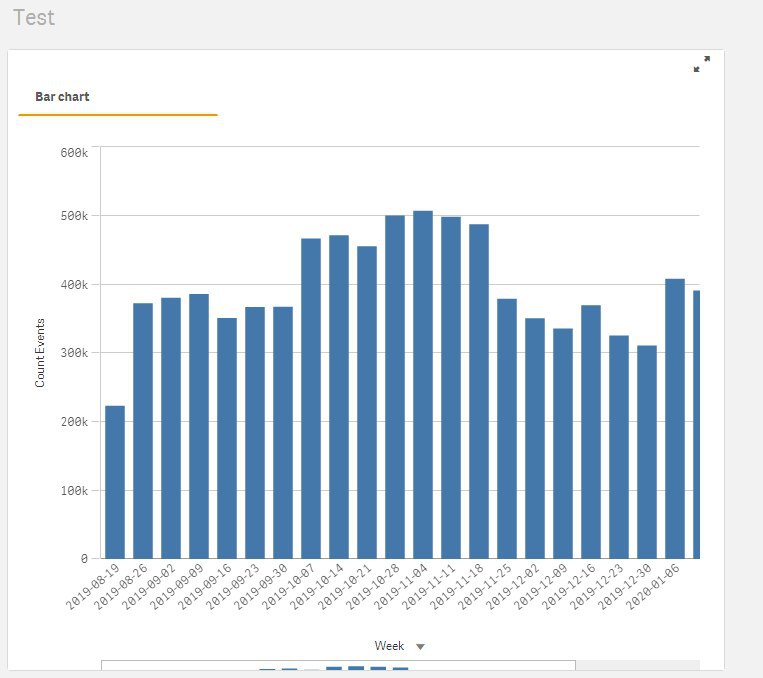The image size is (763, 678).
Task: Click the 2020-01-06 x-axis date label
Action: coord(652,587)
